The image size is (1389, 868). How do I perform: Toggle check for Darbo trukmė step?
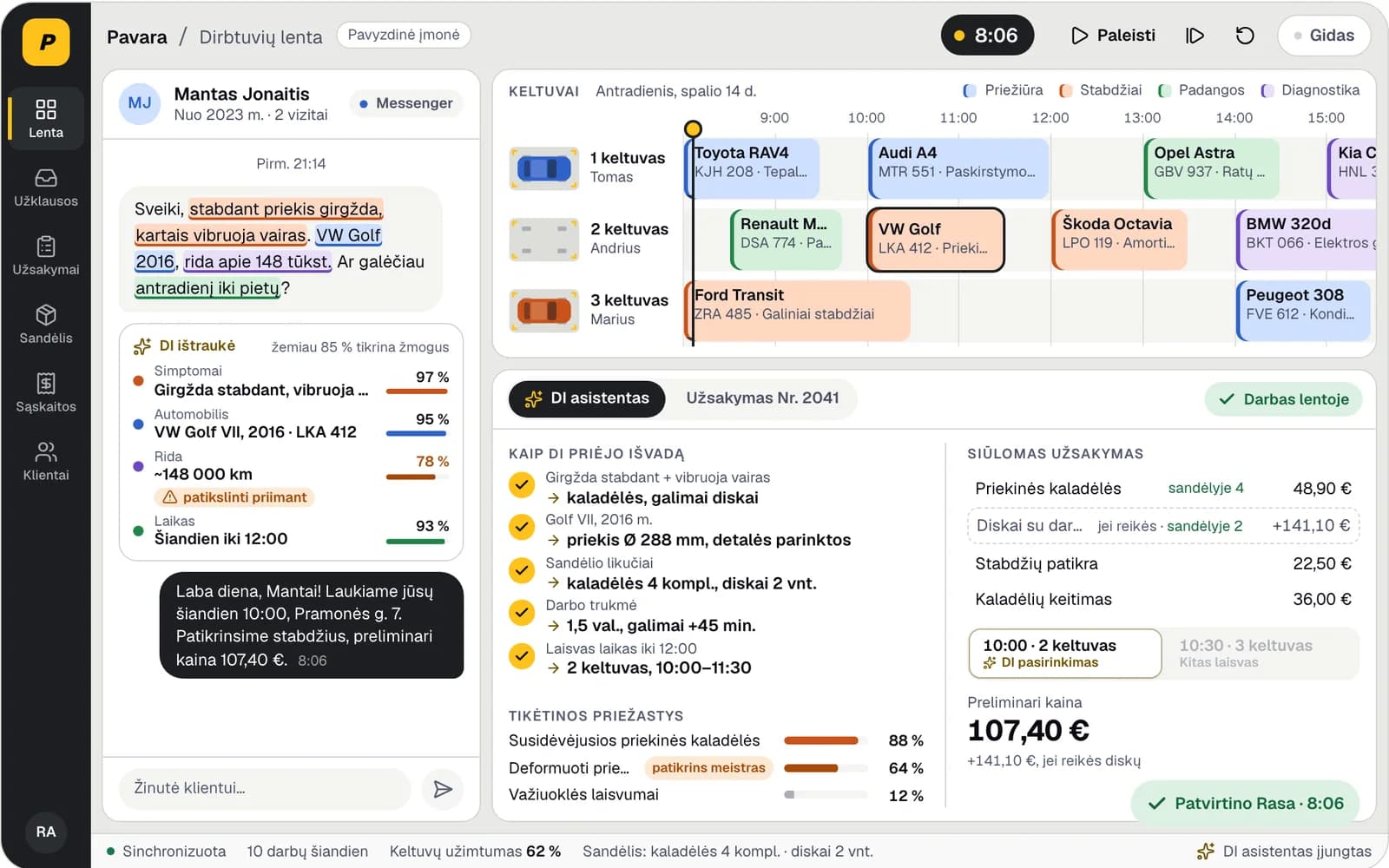pyautogui.click(x=522, y=613)
